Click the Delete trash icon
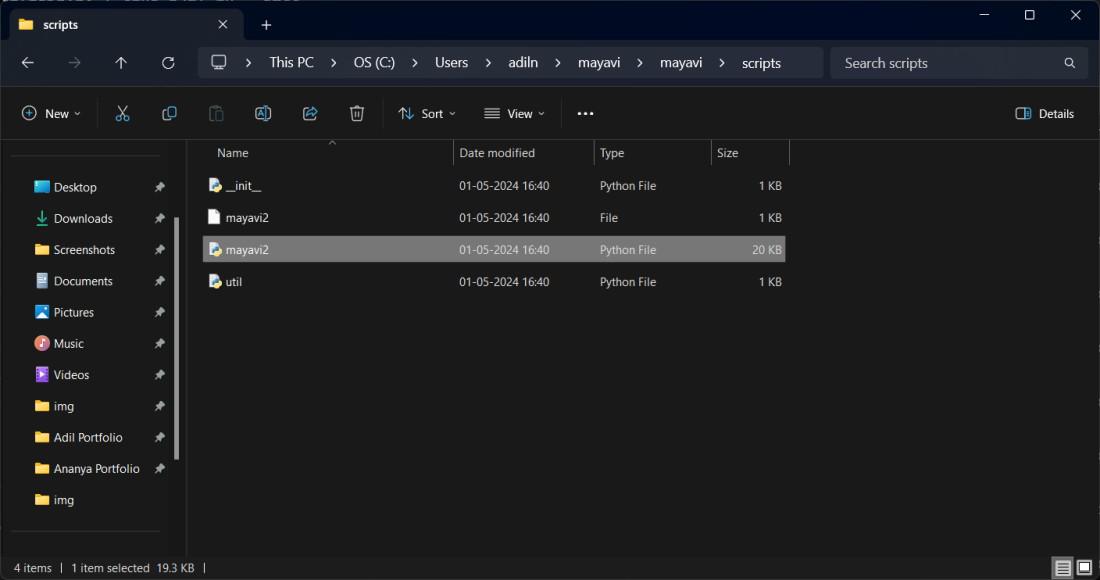Screen dimensions: 1100x580 (x=357, y=114)
